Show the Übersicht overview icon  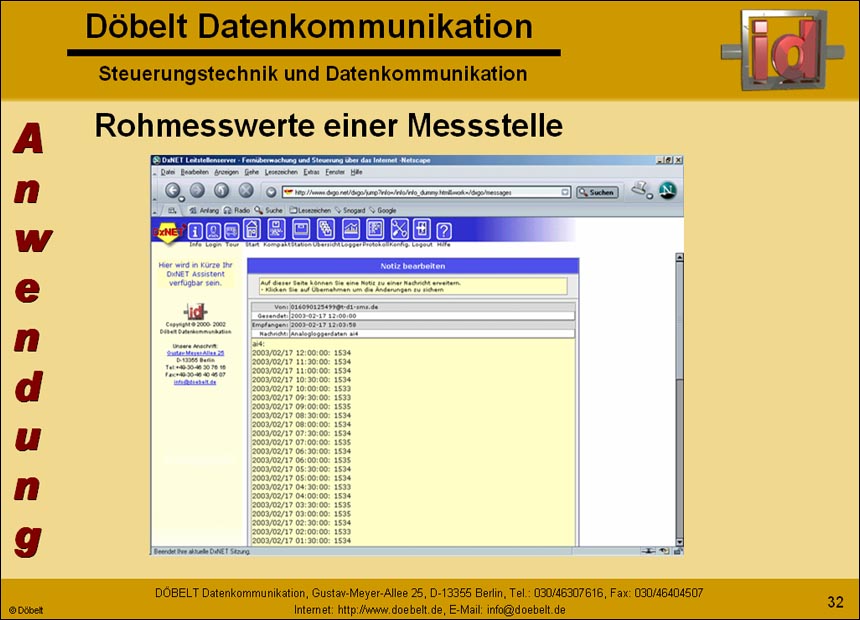pyautogui.click(x=326, y=229)
